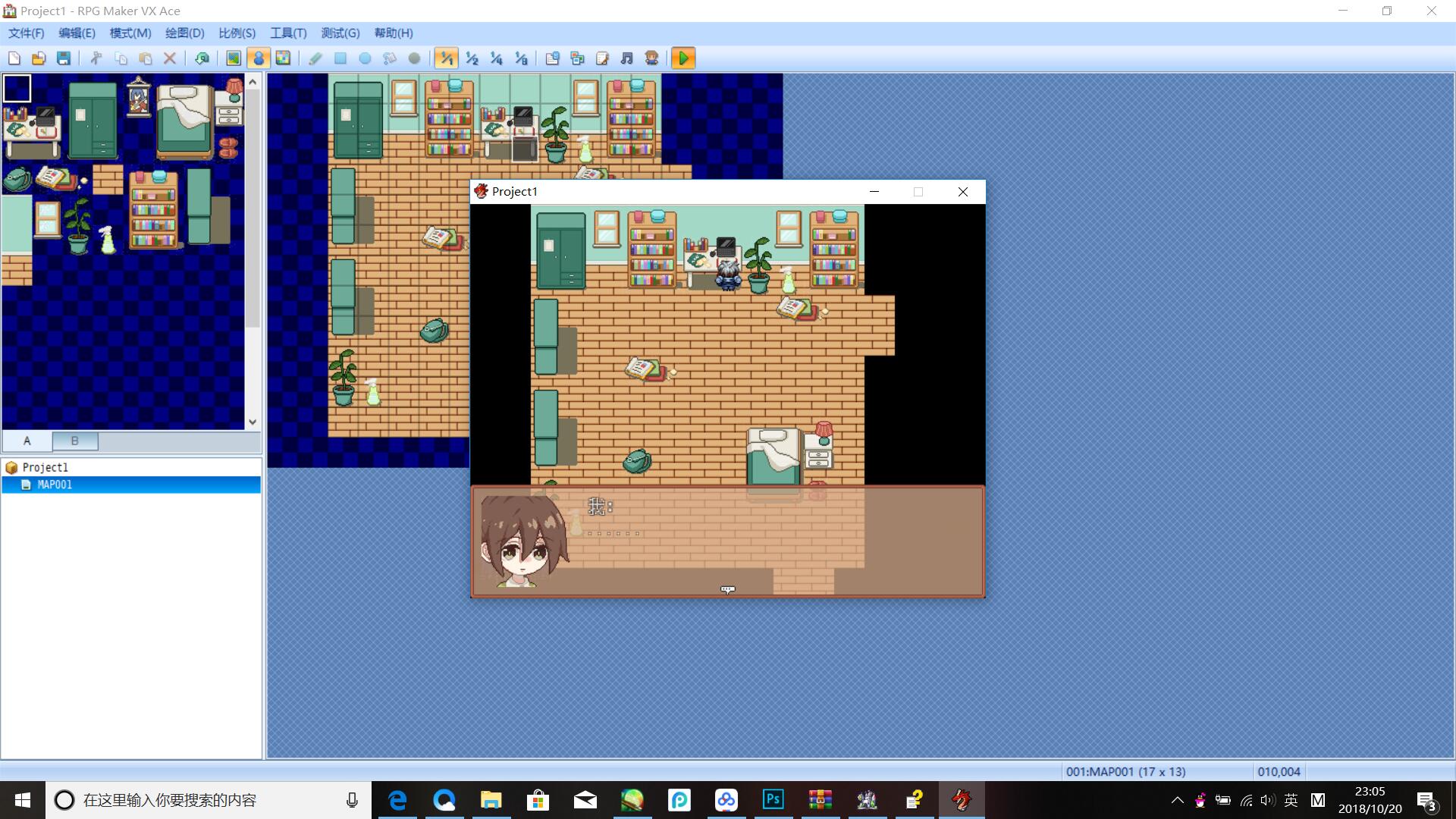The image size is (1456, 819).
Task: Click the wardrobe on the editor map
Action: click(x=358, y=119)
